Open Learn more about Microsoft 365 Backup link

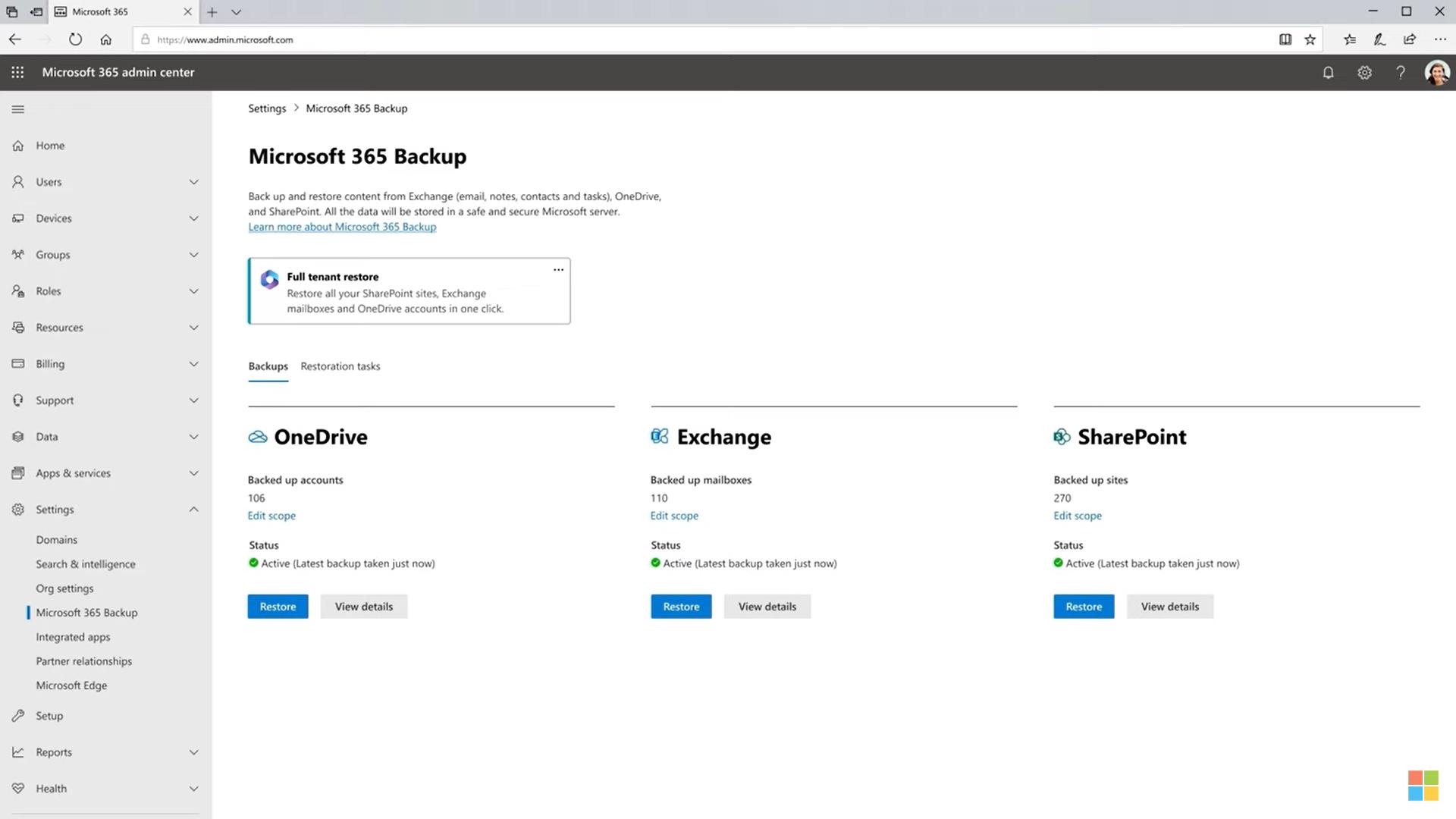point(342,227)
